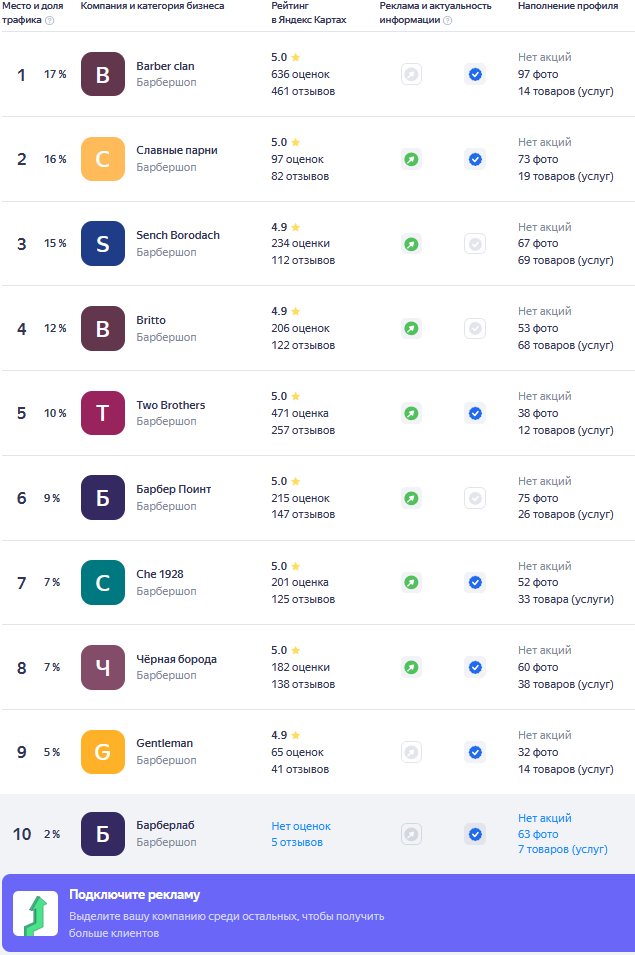Click the gray advertising icon for Барберлаб

point(411,834)
